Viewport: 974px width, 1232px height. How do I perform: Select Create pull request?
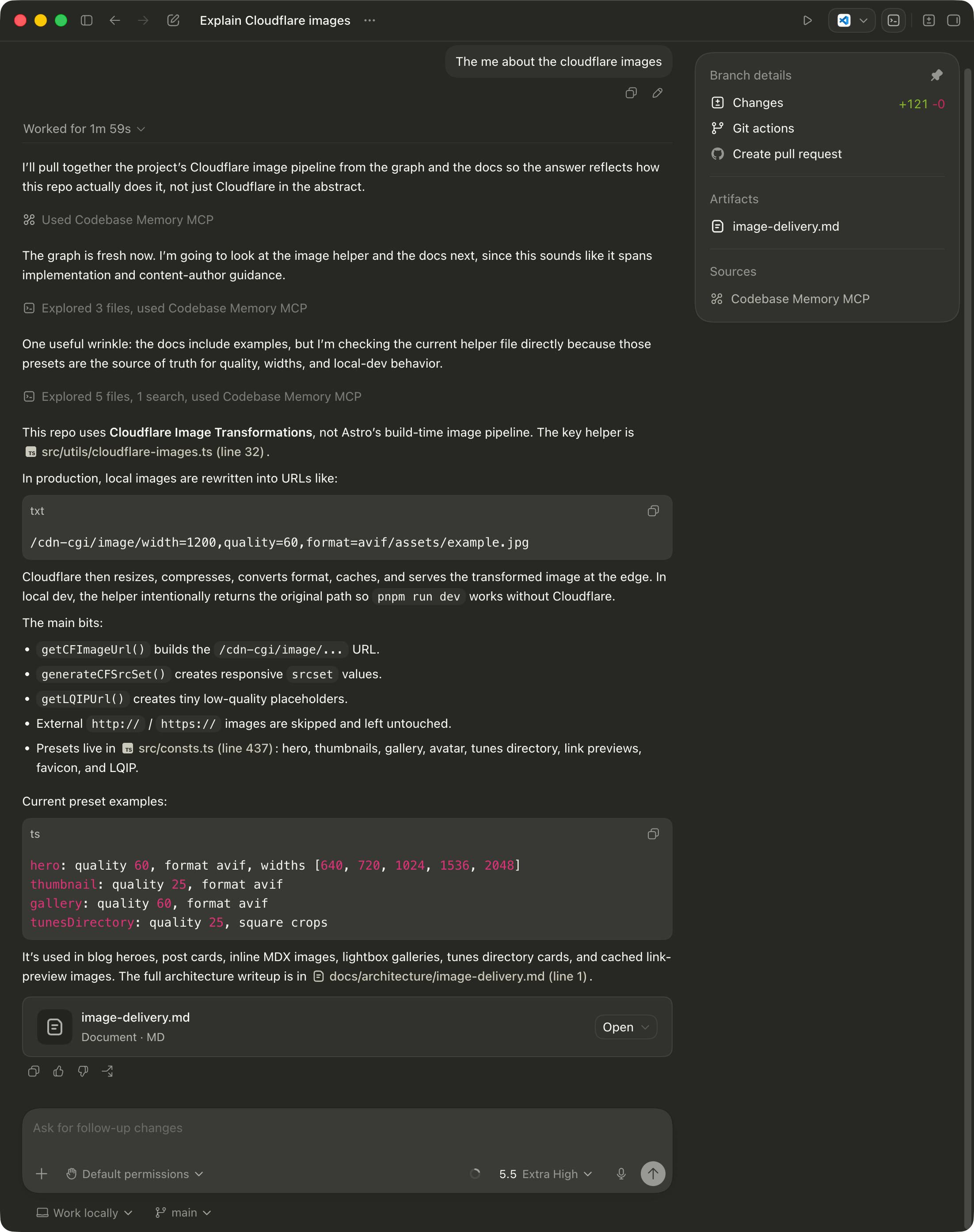(x=827, y=154)
